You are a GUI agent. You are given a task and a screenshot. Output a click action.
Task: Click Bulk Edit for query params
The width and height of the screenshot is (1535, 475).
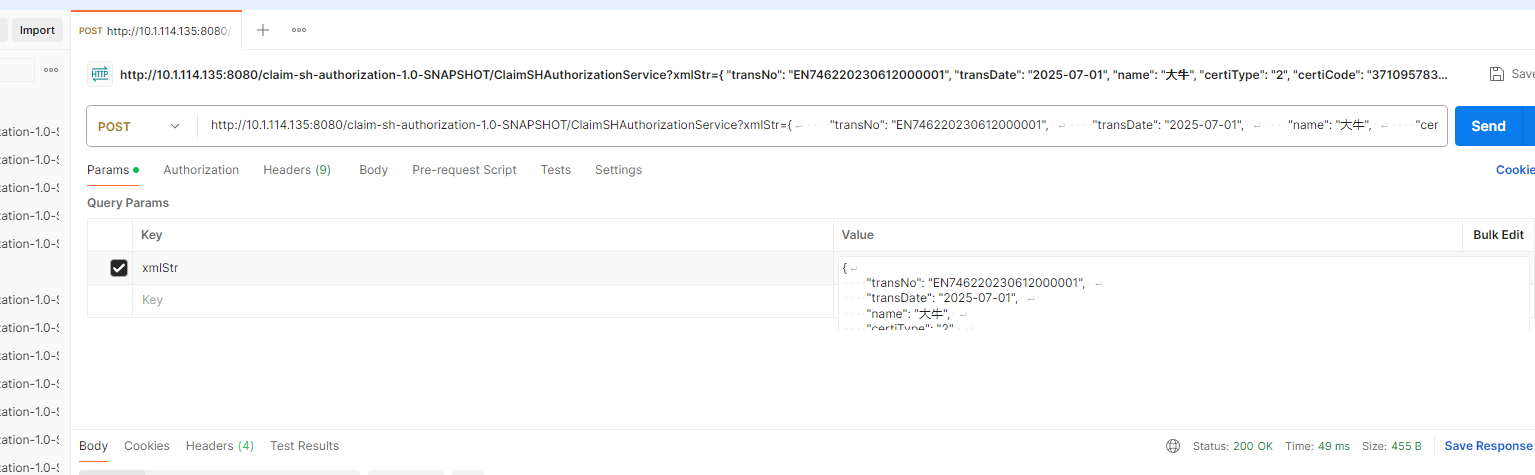(1498, 235)
